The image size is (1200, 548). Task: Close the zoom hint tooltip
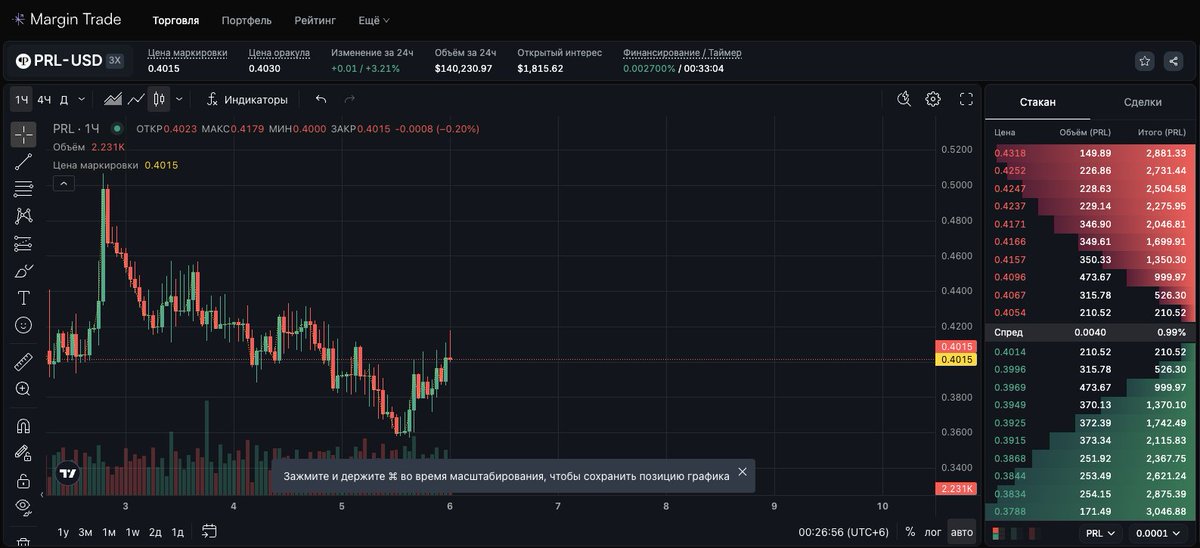[x=742, y=472]
